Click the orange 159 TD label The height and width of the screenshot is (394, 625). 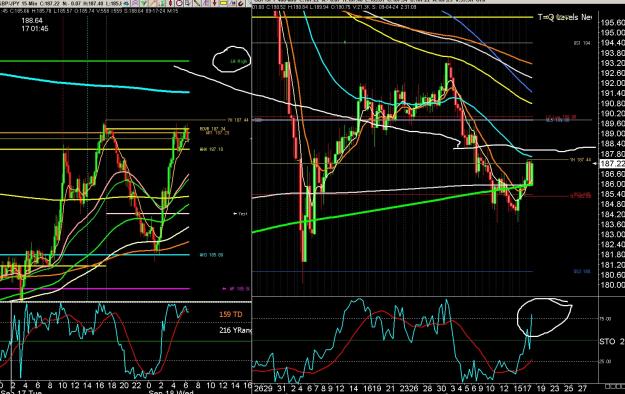pos(230,314)
